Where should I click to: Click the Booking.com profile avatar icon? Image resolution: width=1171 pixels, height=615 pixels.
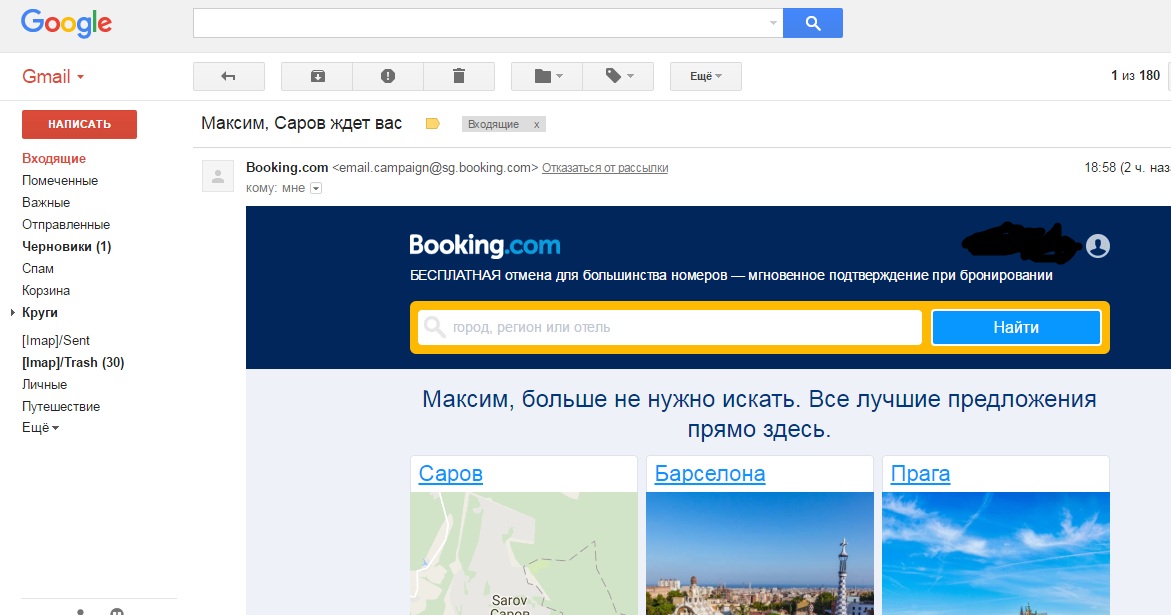1097,246
